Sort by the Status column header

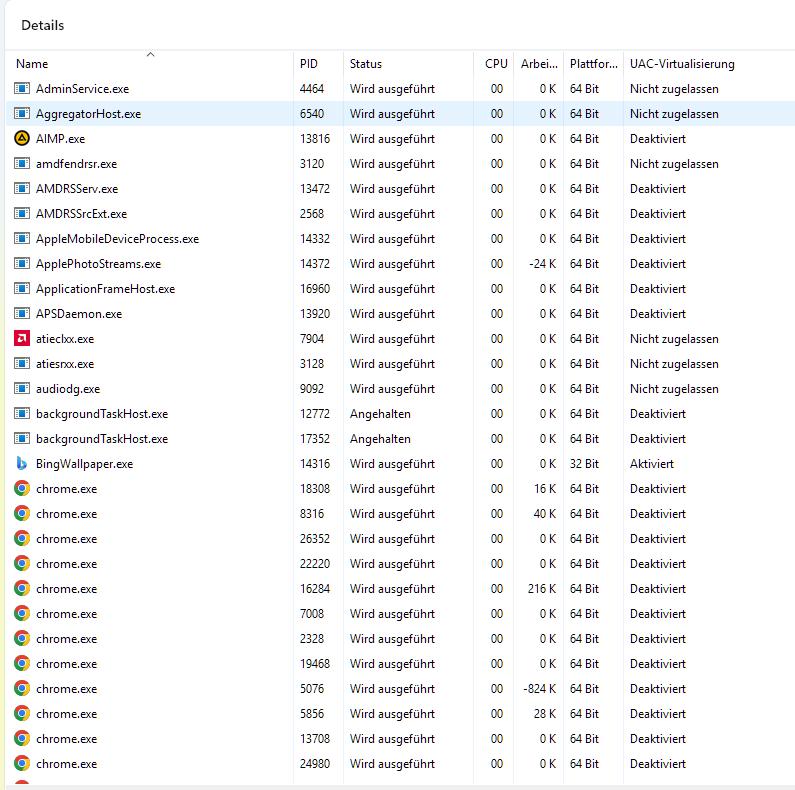[366, 64]
